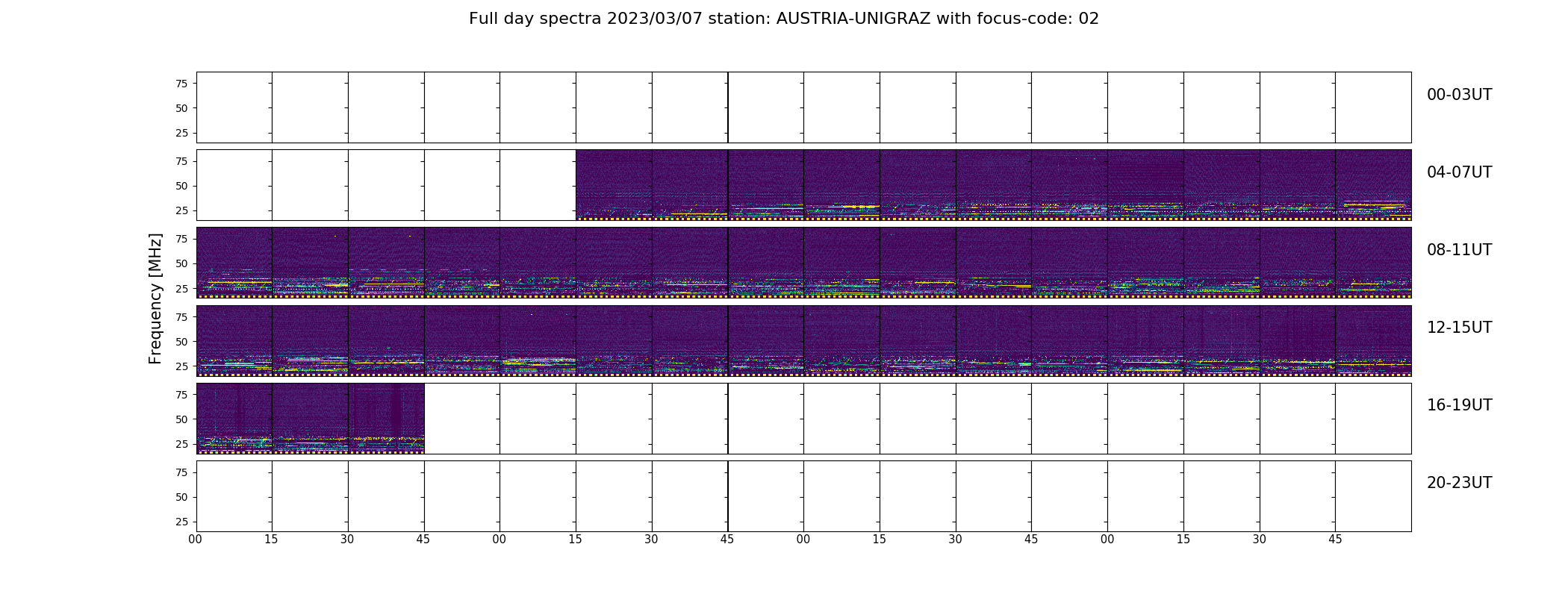Select the 50 tick of the 20-23UT row
This screenshot has height=597, width=1568.
point(181,497)
